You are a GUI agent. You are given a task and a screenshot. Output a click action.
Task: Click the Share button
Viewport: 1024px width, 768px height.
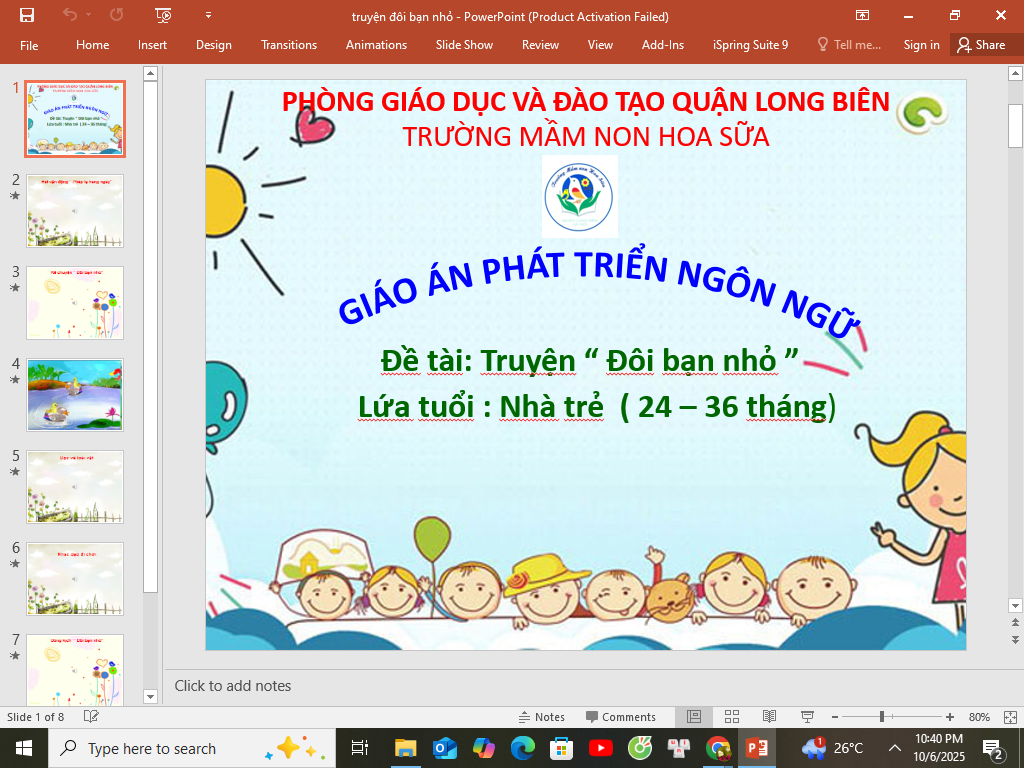pyautogui.click(x=980, y=45)
